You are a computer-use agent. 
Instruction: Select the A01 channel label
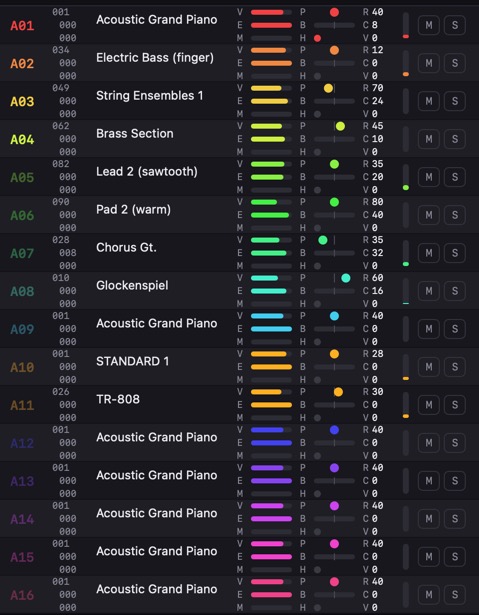[x=22, y=26]
